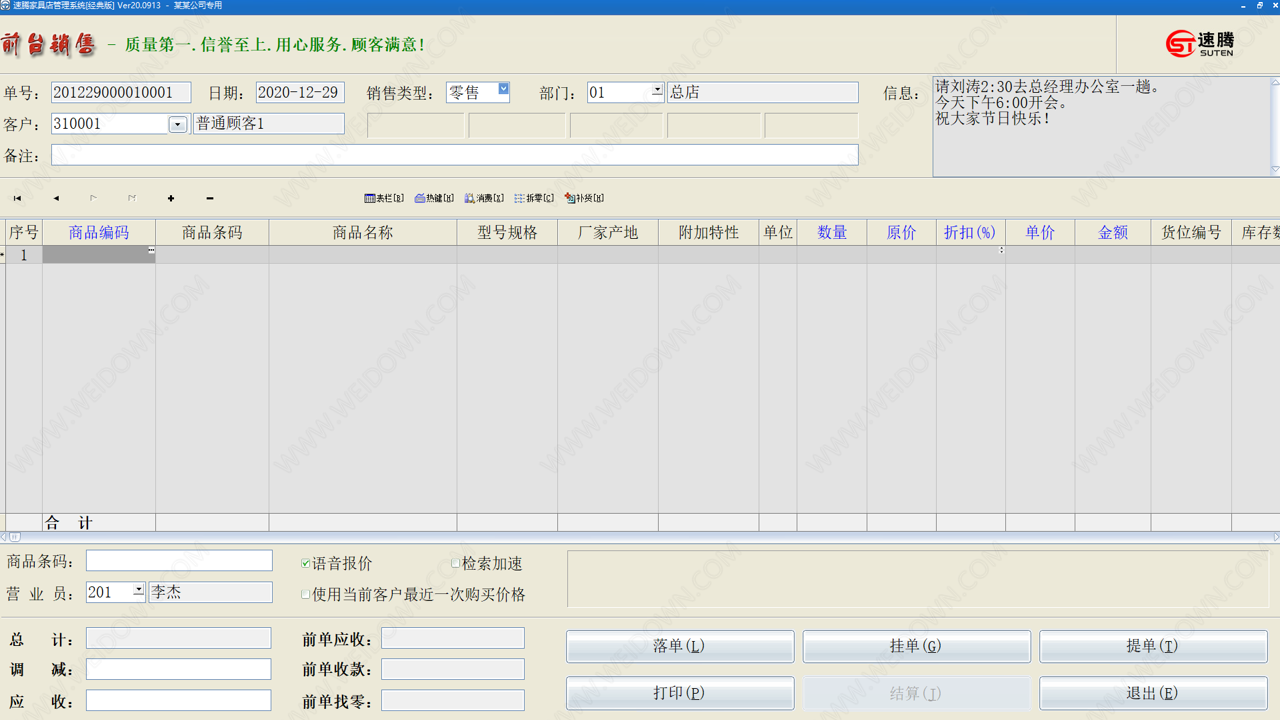
Task: Click the 打印(P) button
Action: point(680,693)
